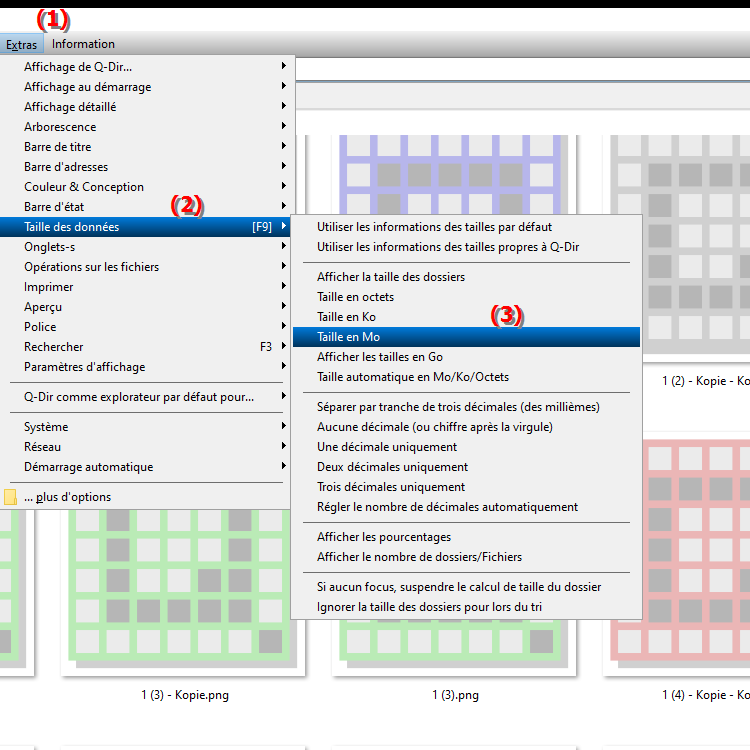Select Deux décimales uniquement
Image resolution: width=750 pixels, height=750 pixels.
[466, 467]
